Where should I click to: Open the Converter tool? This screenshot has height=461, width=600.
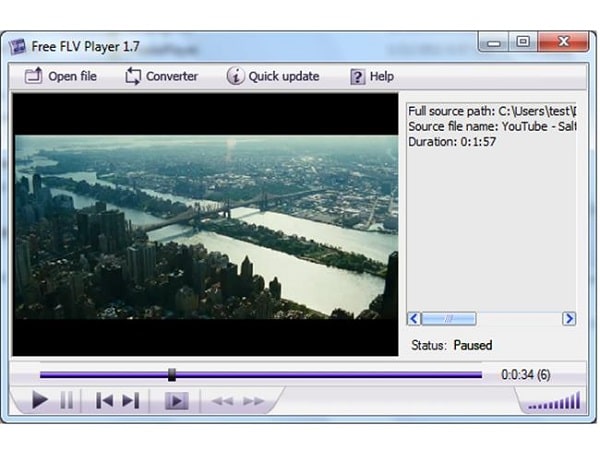point(161,76)
